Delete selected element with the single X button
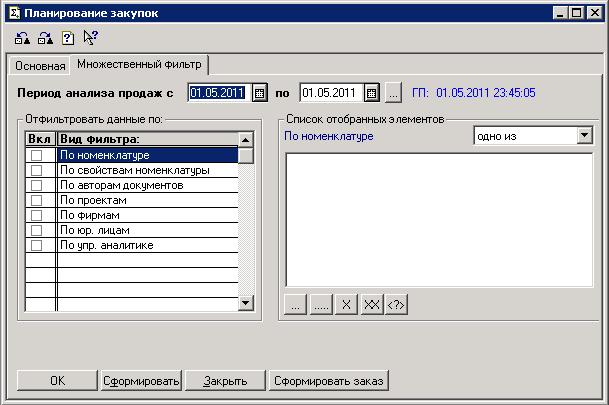 click(346, 303)
